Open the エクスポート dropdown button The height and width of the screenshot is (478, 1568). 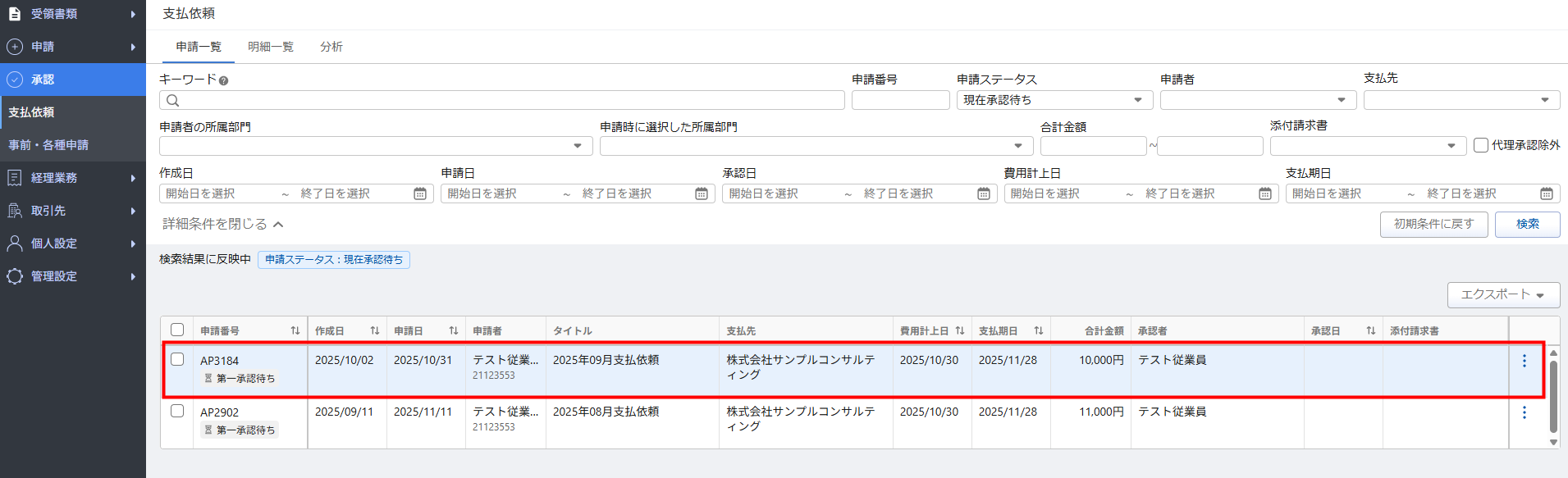click(x=1502, y=294)
